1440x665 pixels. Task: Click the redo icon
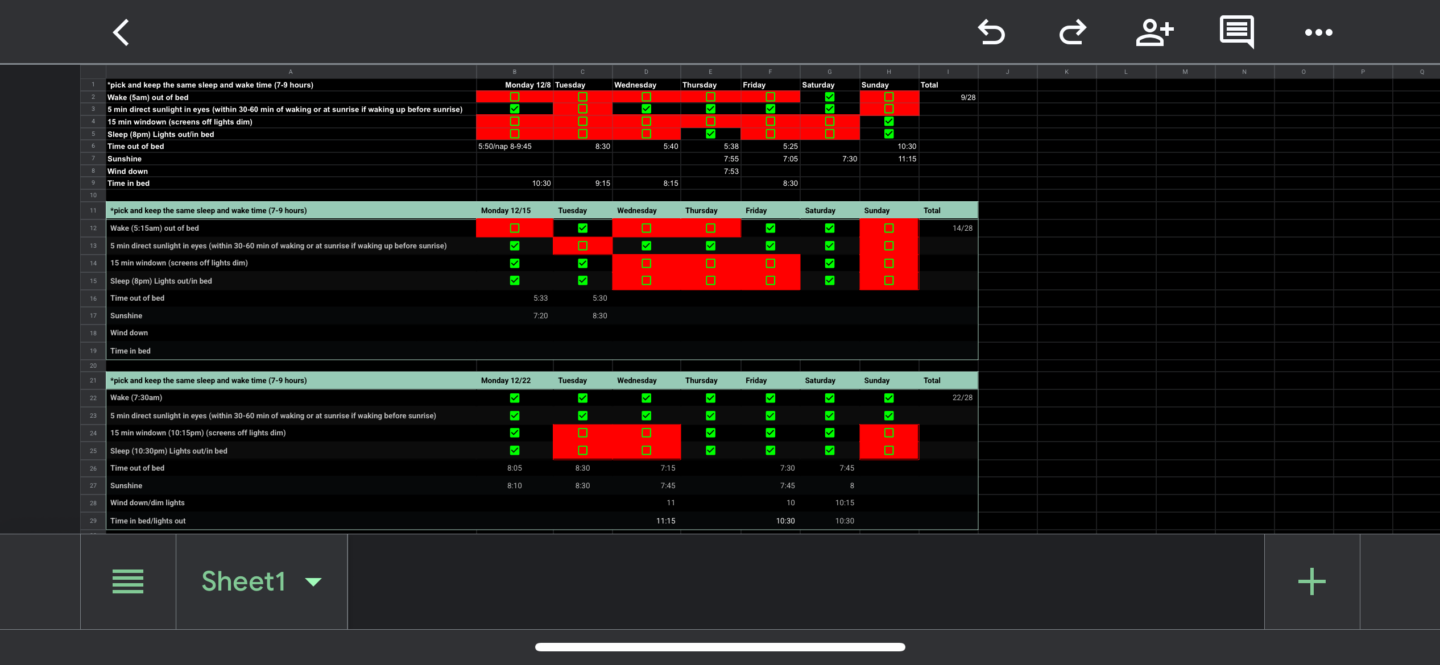pyautogui.click(x=1072, y=32)
